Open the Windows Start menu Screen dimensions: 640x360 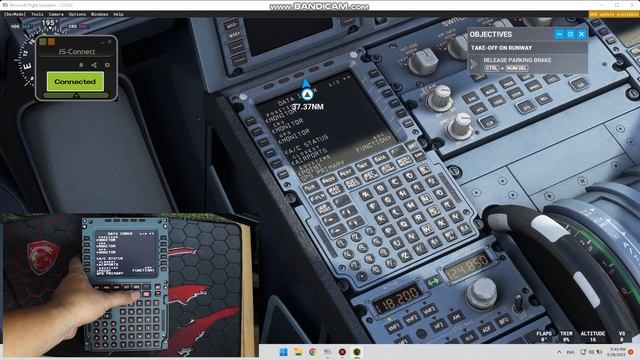pos(283,351)
